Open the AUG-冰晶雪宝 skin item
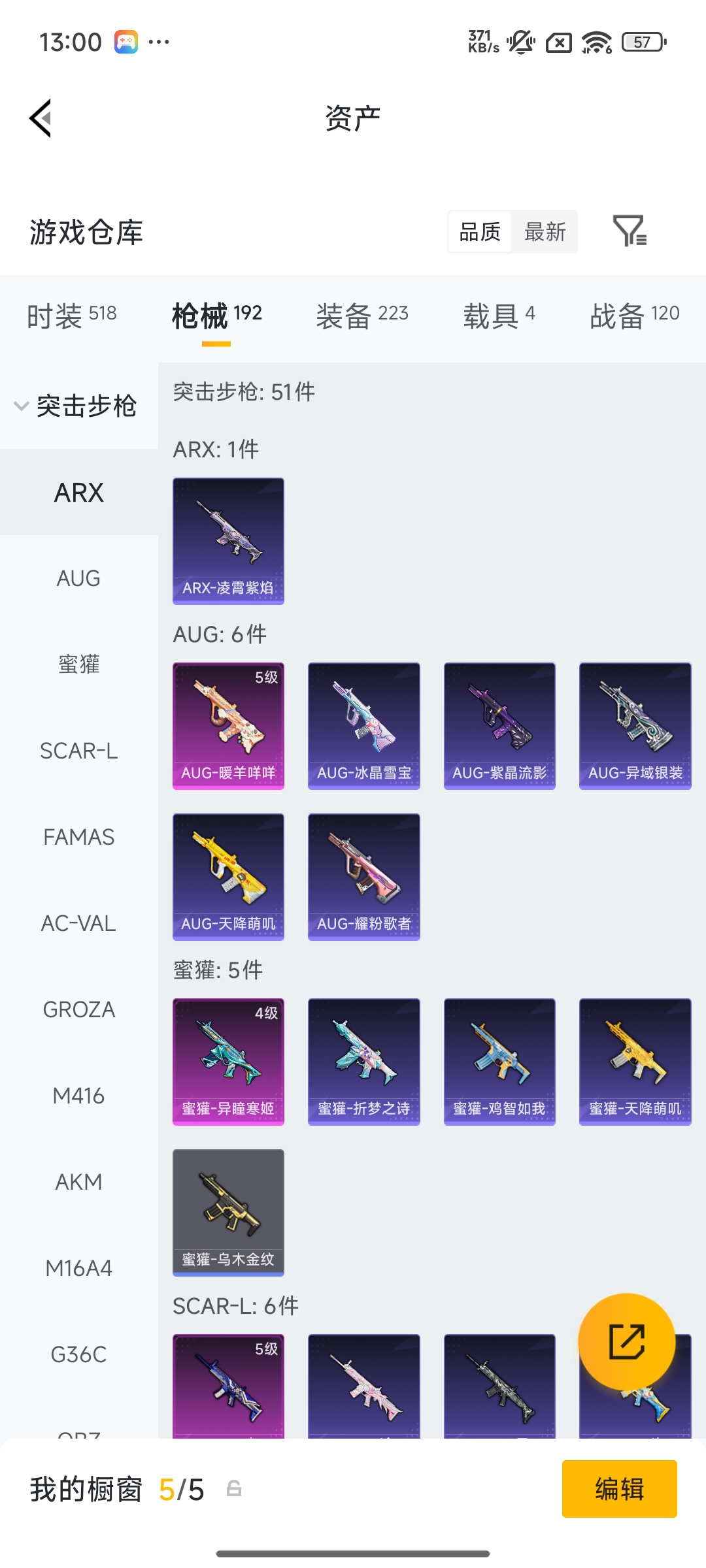The width and height of the screenshot is (706, 1568). (364, 726)
